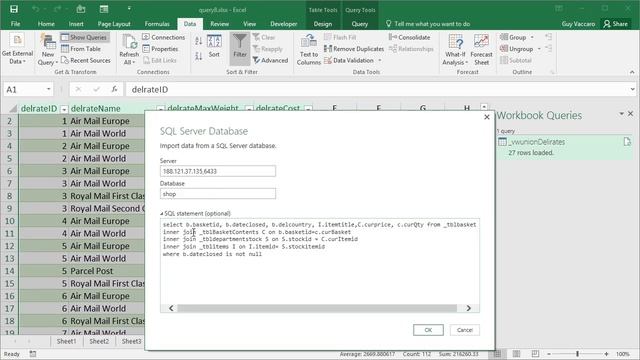Click the Database input field

click(x=218, y=193)
